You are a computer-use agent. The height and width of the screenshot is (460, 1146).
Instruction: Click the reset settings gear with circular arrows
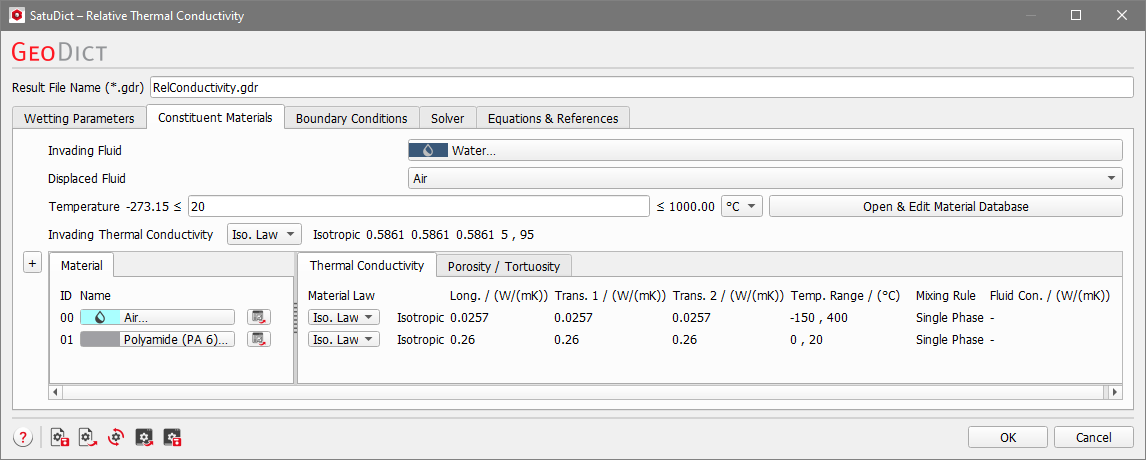tap(115, 437)
